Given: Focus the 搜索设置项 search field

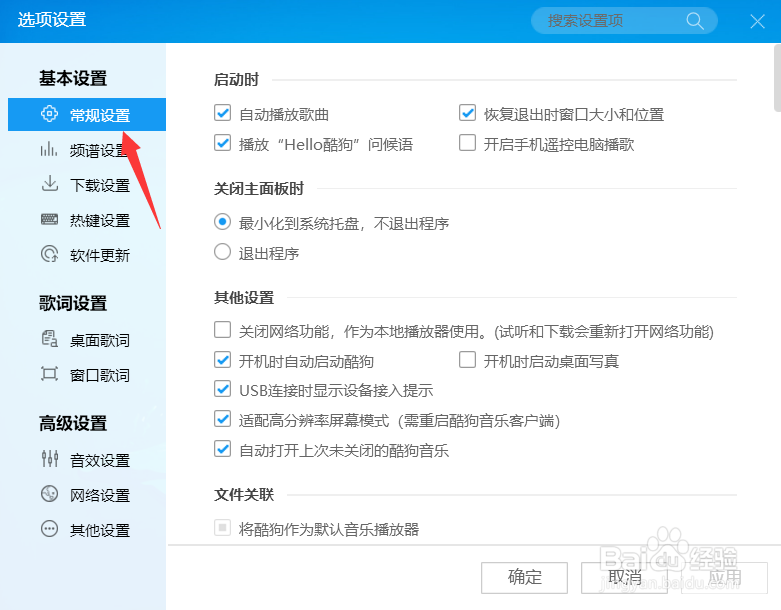Looking at the screenshot, I should (x=624, y=21).
